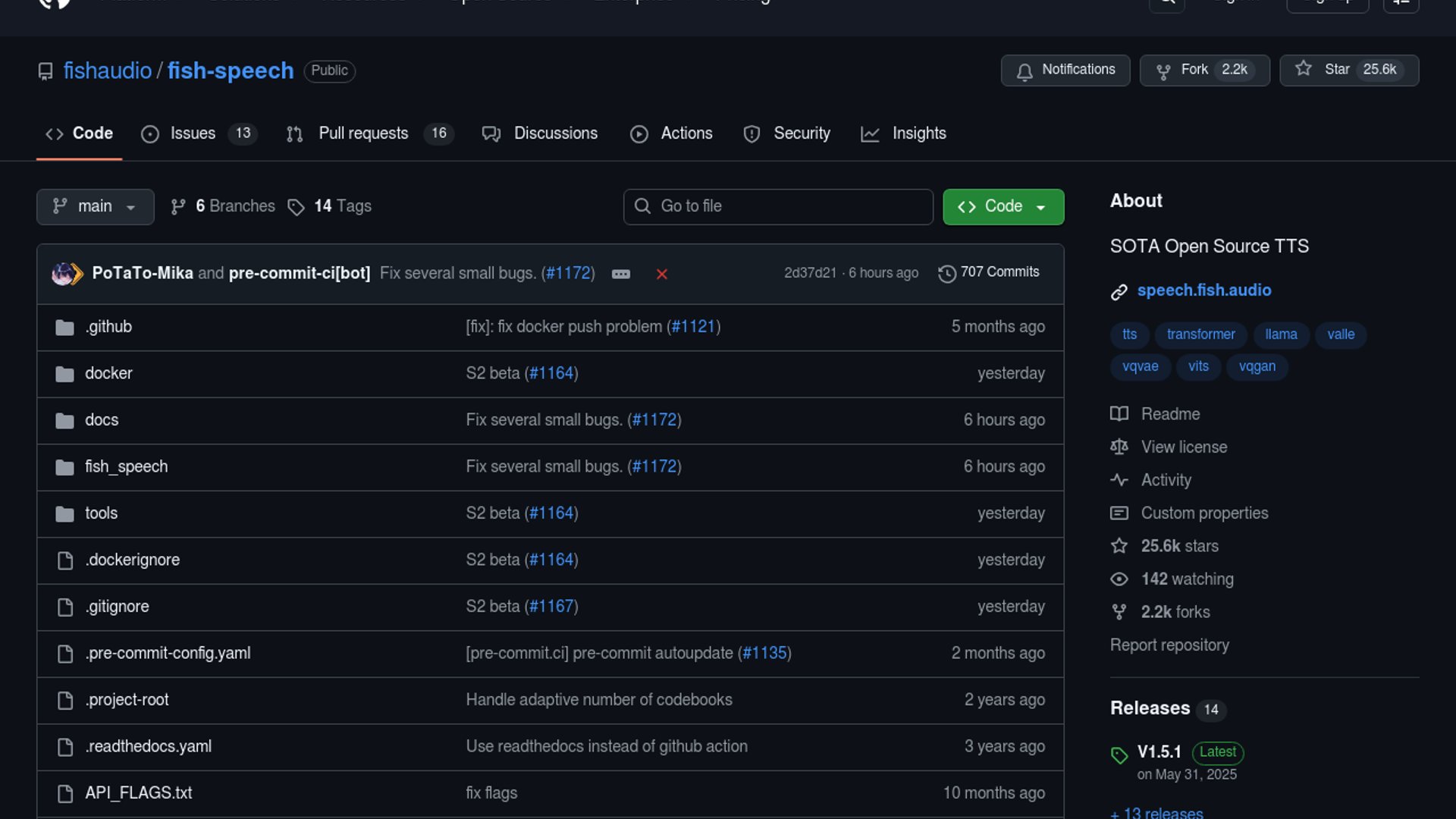The image size is (1456, 819).
Task: Click the 142 watching eye icon
Action: point(1119,579)
